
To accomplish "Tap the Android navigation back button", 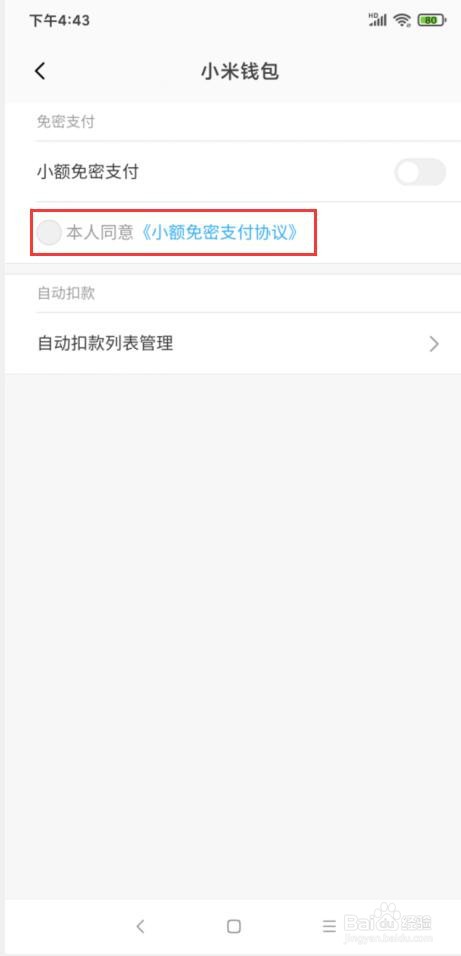I will coord(140,927).
